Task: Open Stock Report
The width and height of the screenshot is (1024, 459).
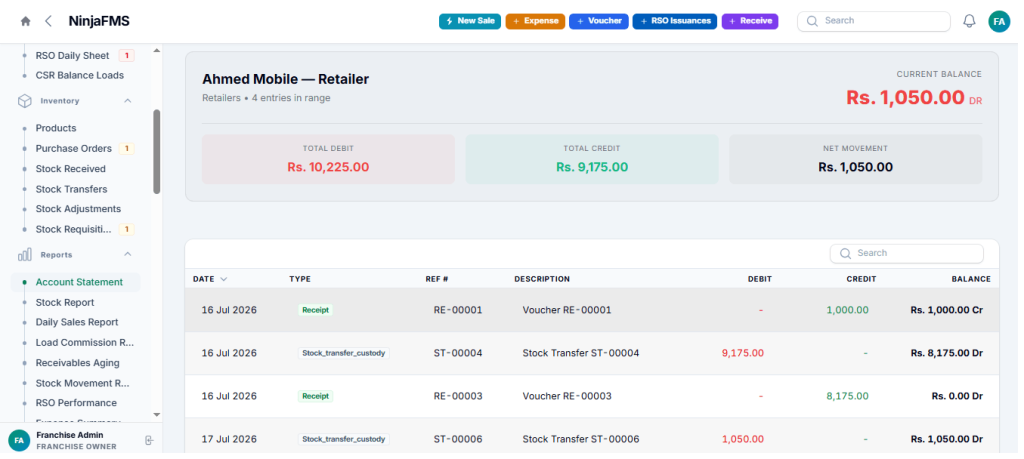Action: pyautogui.click(x=65, y=302)
